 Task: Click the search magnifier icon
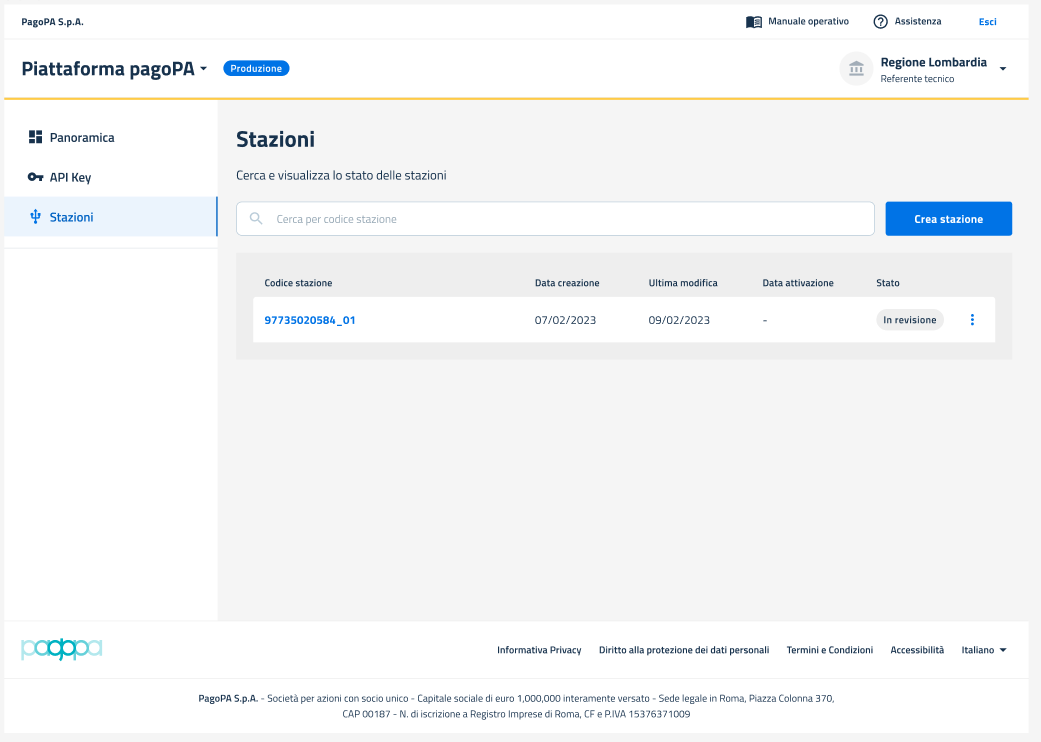coord(256,219)
